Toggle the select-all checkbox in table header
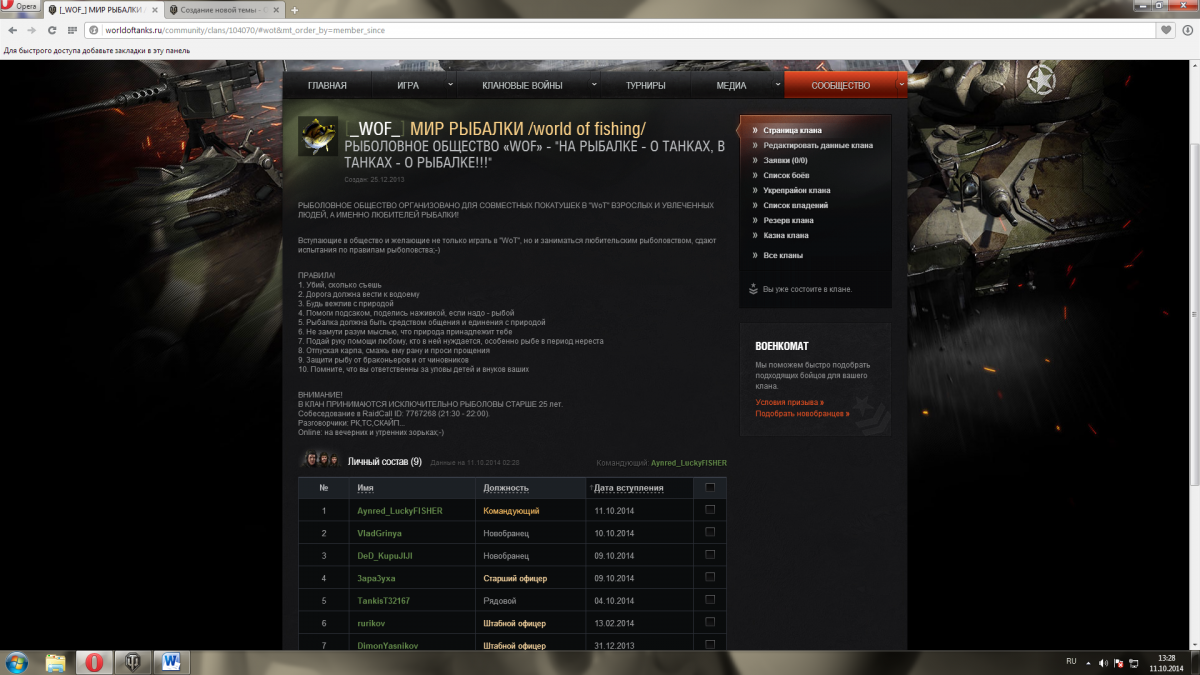 click(x=710, y=487)
